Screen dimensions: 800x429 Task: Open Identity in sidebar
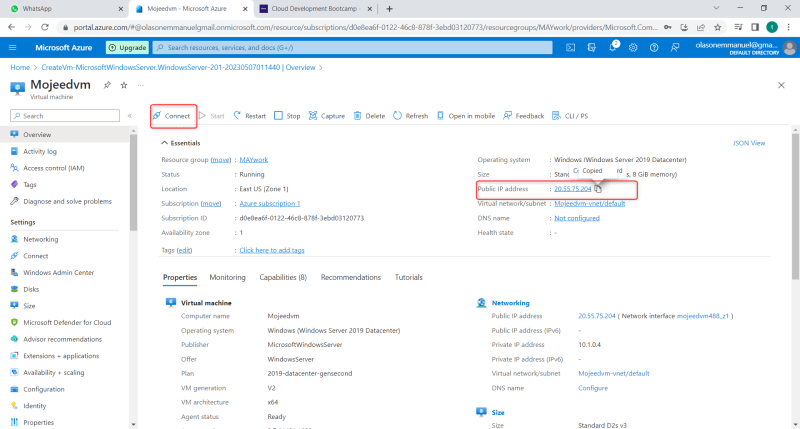click(x=35, y=406)
